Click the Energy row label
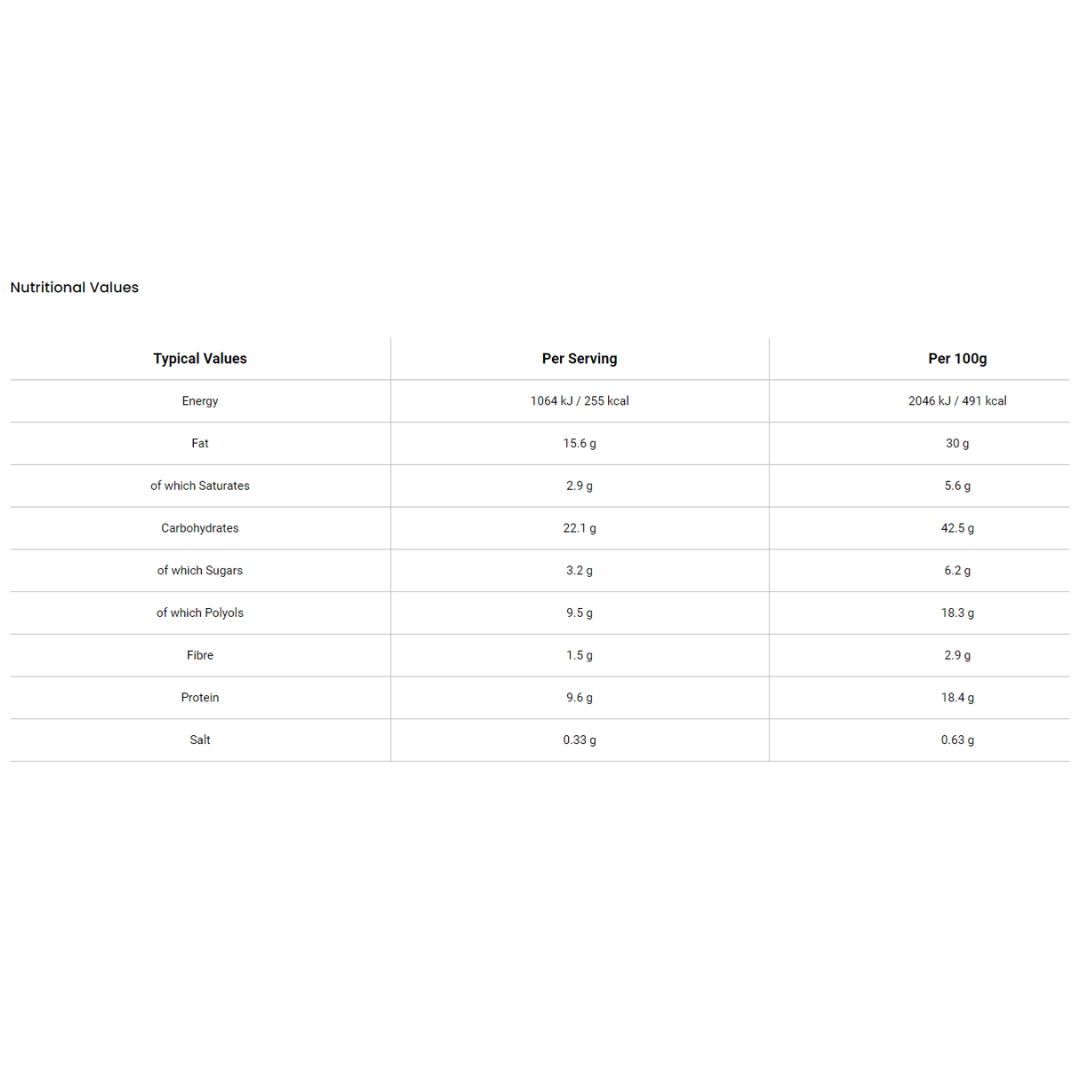1080x1080 pixels. (200, 401)
